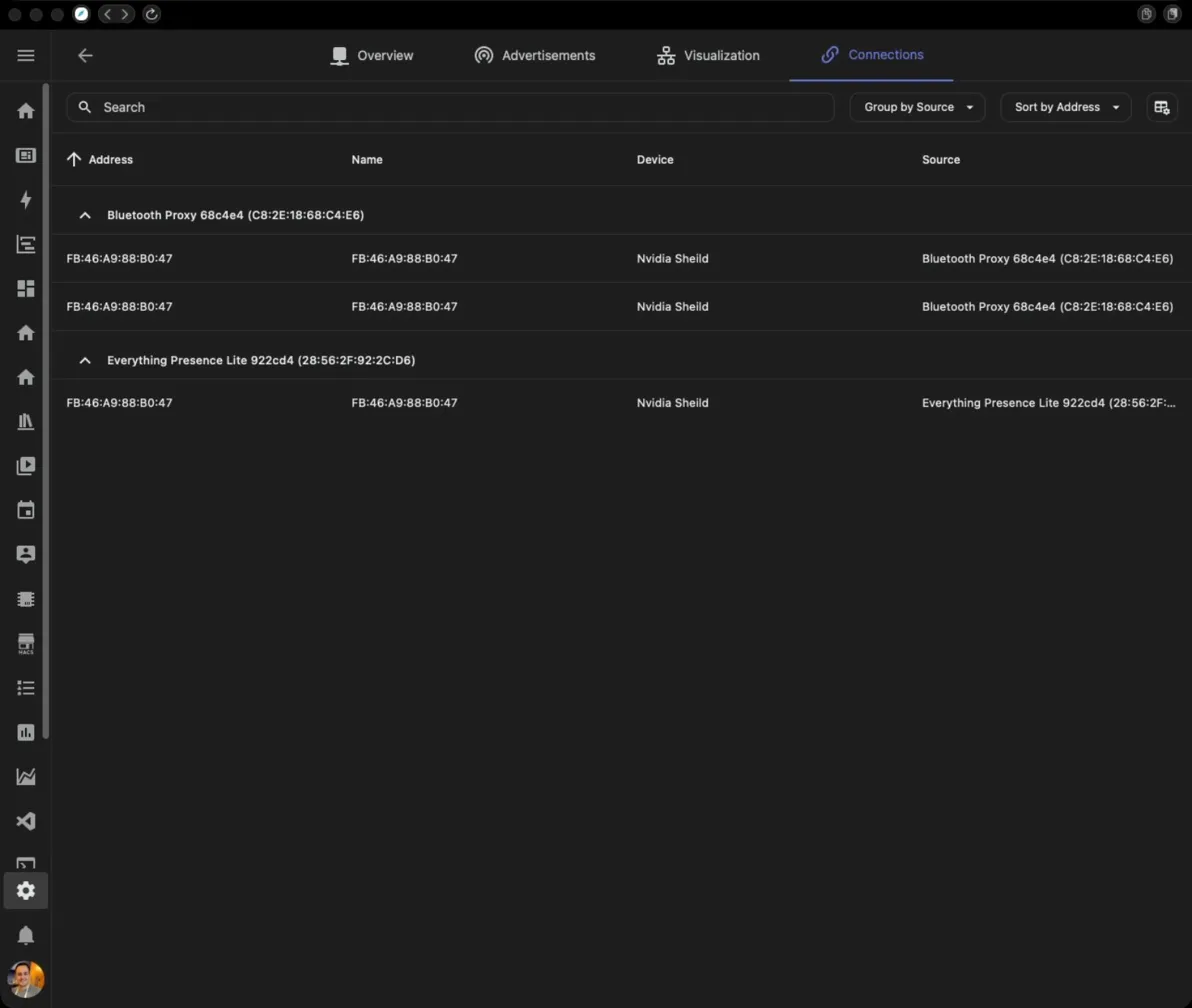Screen dimensions: 1192x1008
Task: Sort by the Source column header
Action: pos(941,160)
